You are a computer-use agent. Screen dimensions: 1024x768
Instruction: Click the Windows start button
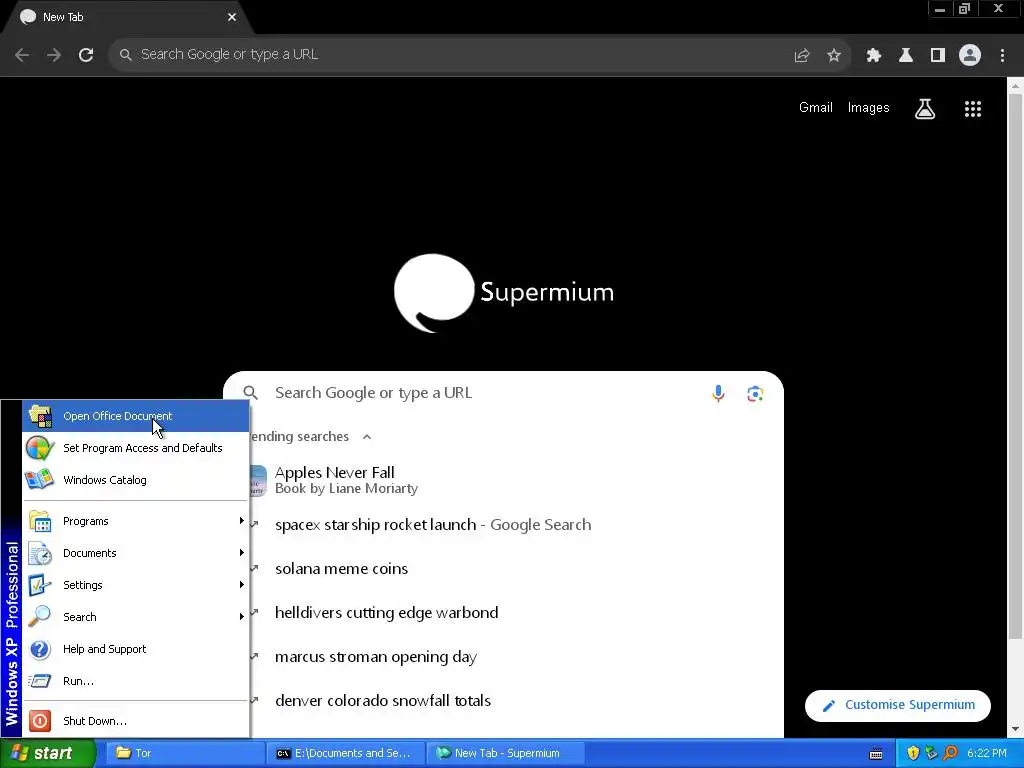(47, 754)
